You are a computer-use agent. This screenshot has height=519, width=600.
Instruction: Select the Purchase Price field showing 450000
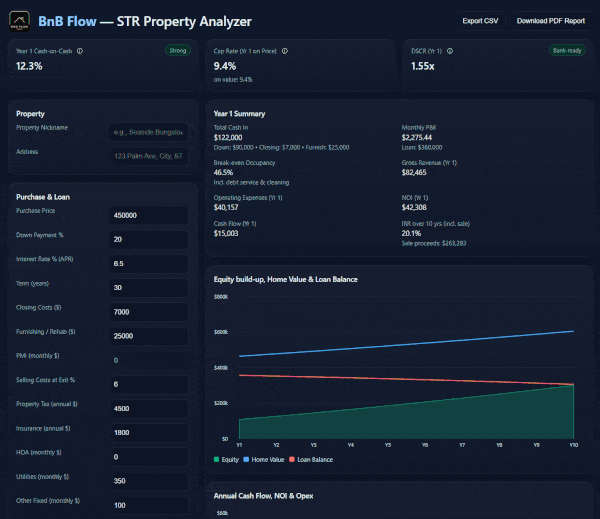click(148, 215)
